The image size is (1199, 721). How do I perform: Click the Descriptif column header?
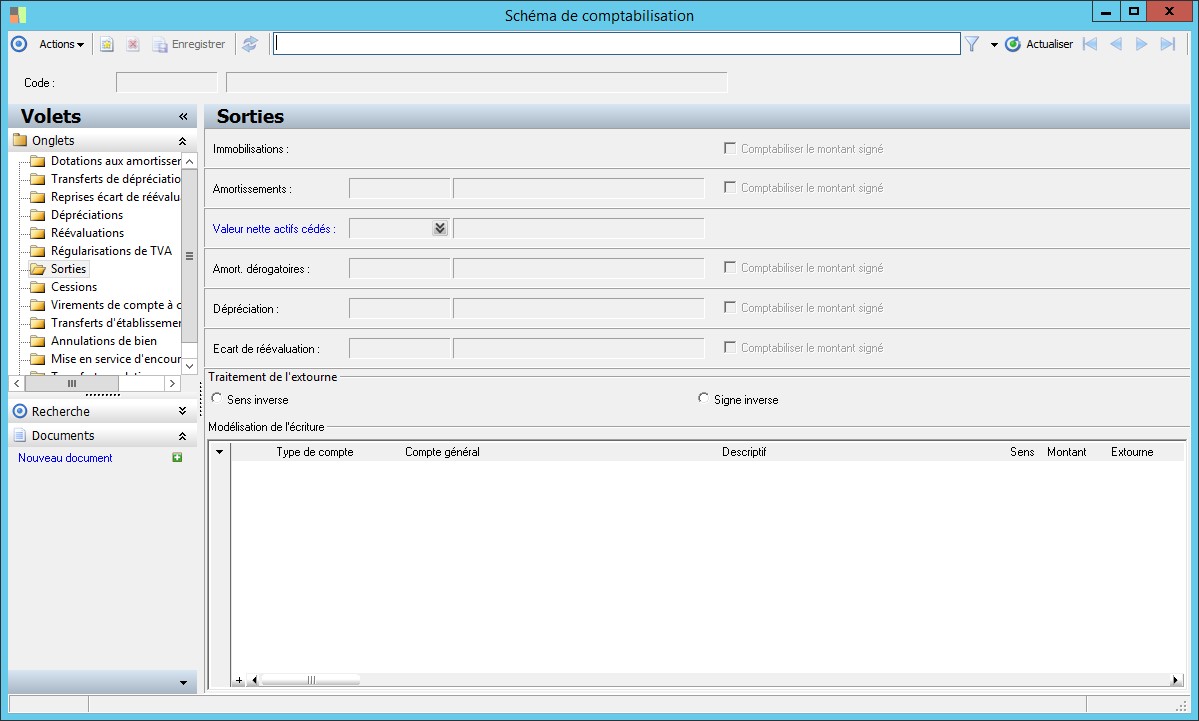[x=744, y=452]
